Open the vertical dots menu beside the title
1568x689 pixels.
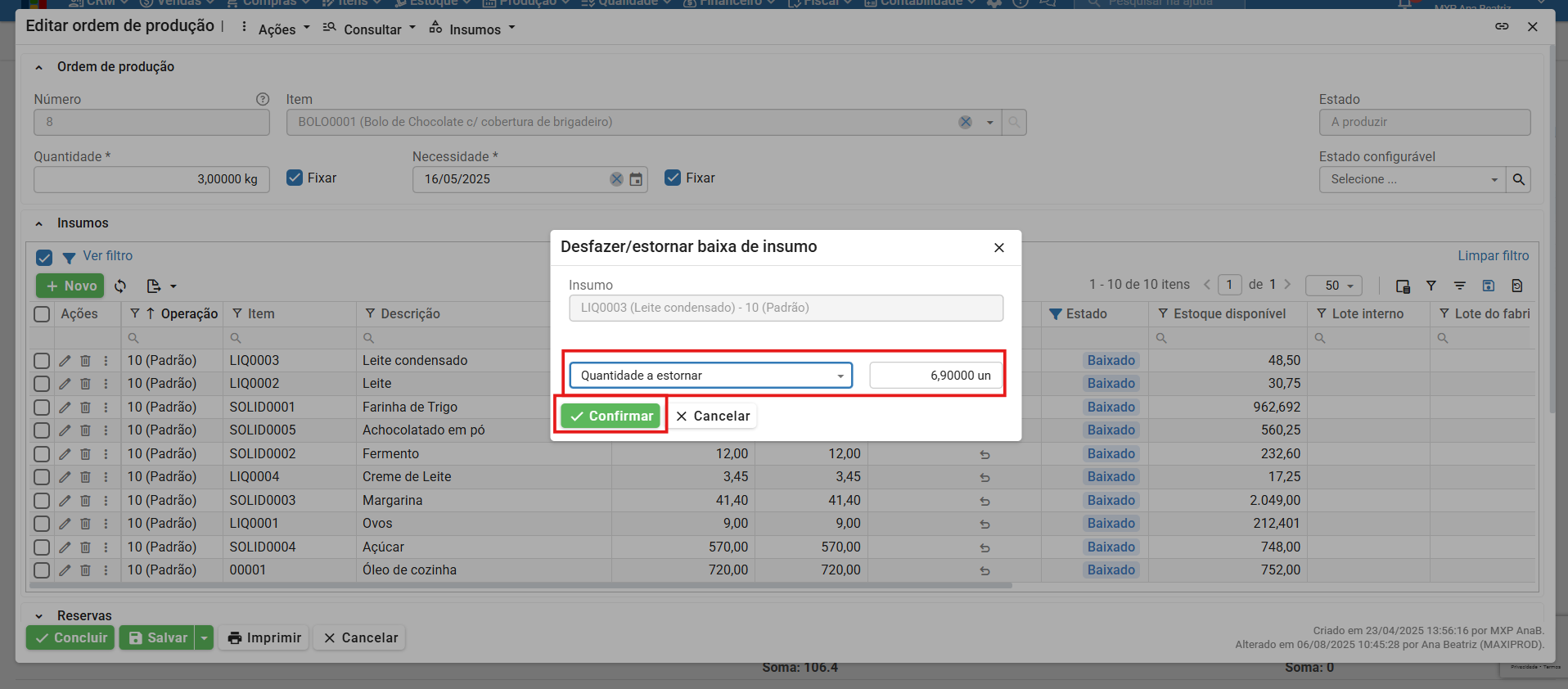pyautogui.click(x=244, y=27)
